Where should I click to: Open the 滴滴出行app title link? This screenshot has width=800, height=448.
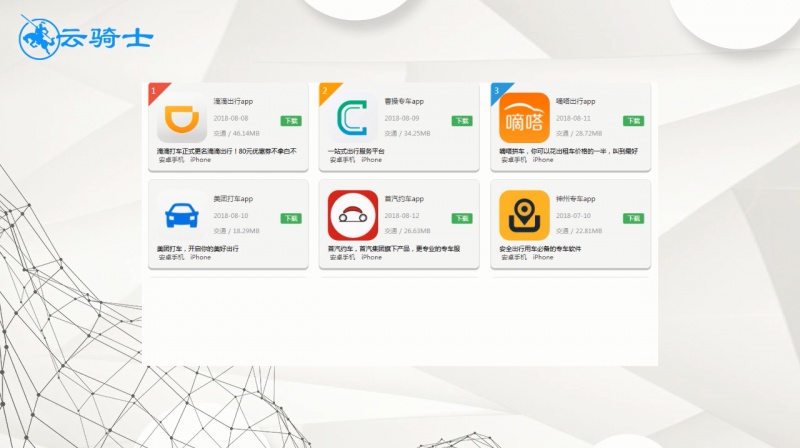coord(233,102)
